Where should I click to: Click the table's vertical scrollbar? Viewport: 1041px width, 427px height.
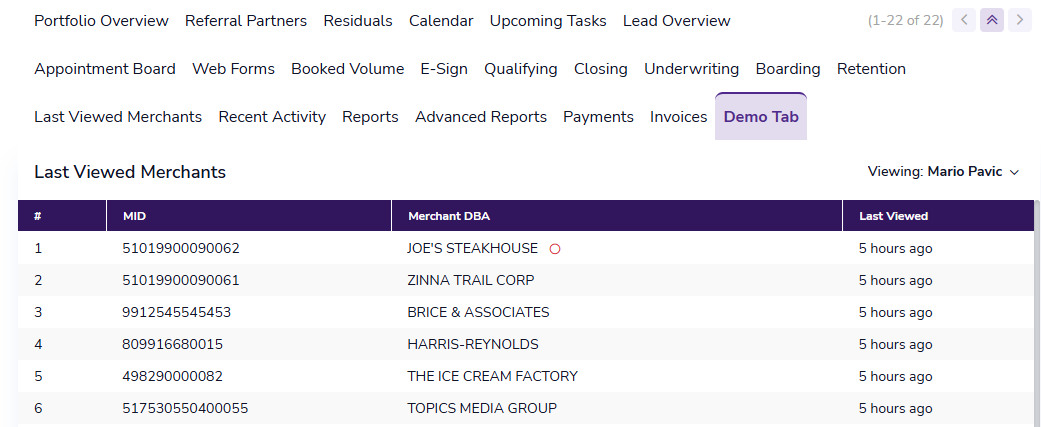pos(1037,320)
